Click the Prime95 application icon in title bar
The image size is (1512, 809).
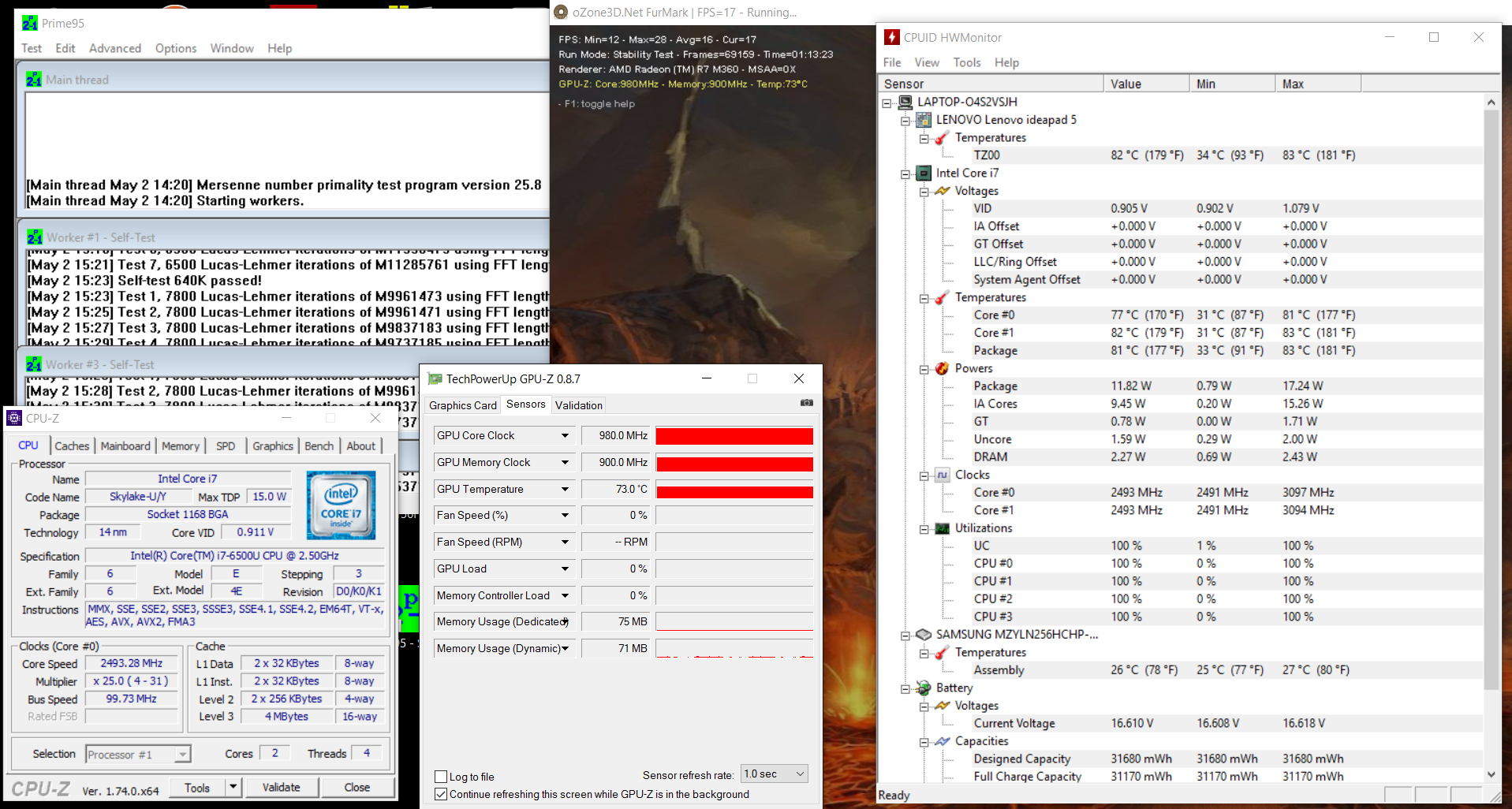pyautogui.click(x=30, y=23)
